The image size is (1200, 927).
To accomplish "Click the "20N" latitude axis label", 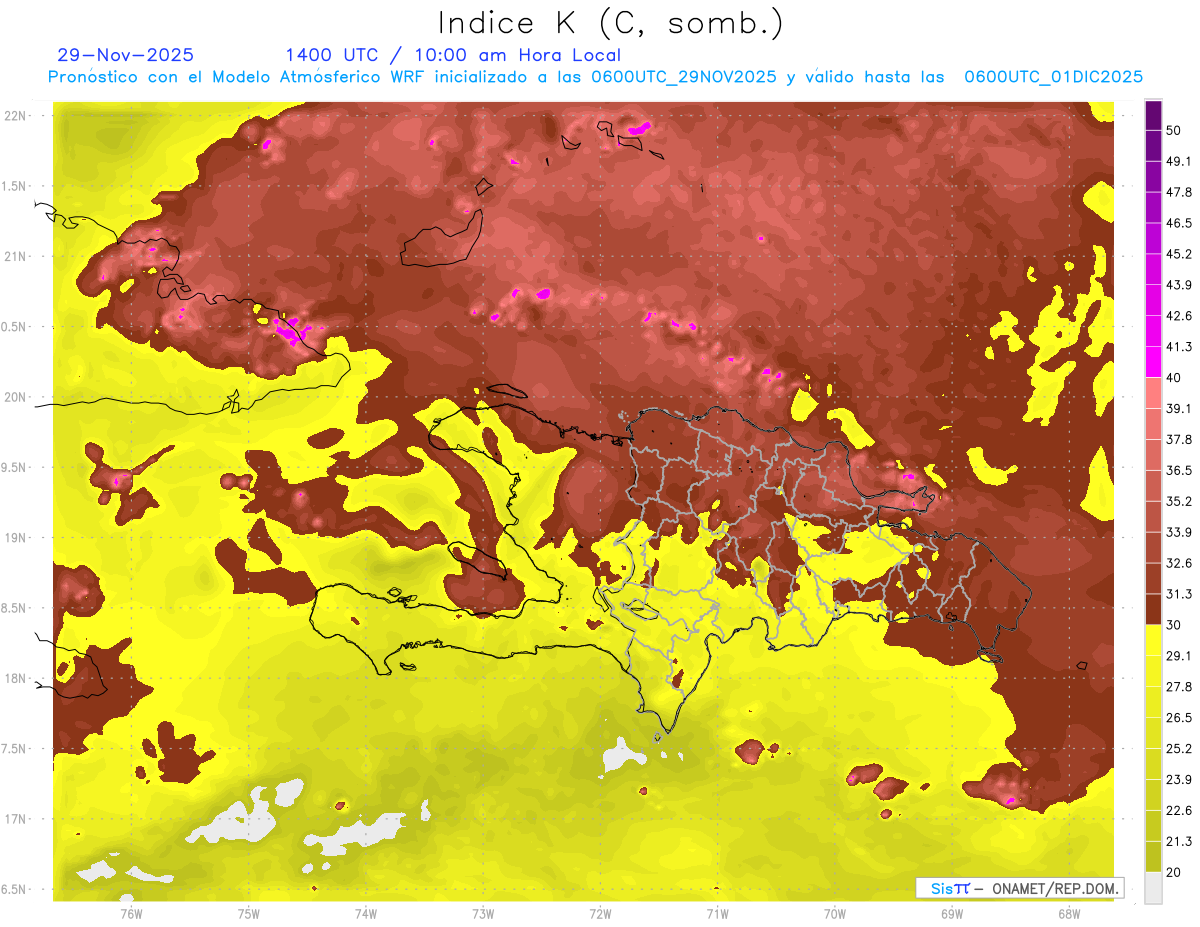I will tap(15, 397).
